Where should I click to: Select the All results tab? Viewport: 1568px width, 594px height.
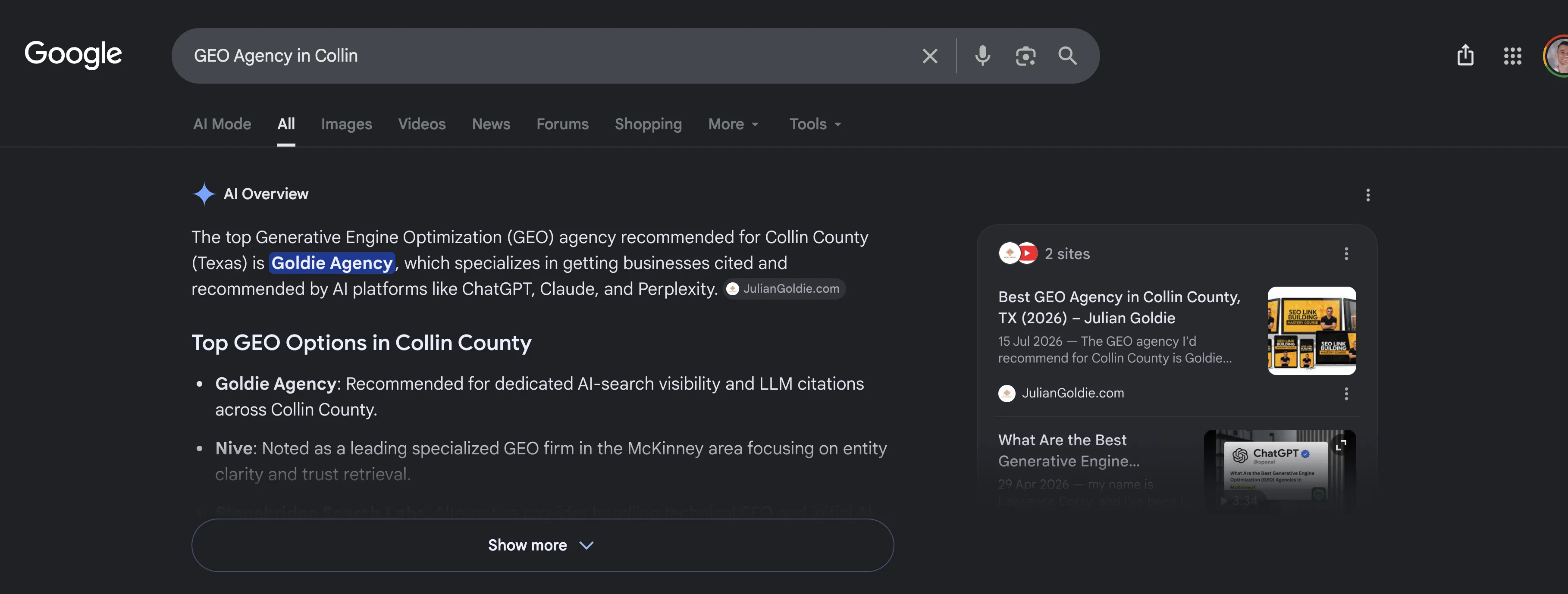[x=286, y=124]
